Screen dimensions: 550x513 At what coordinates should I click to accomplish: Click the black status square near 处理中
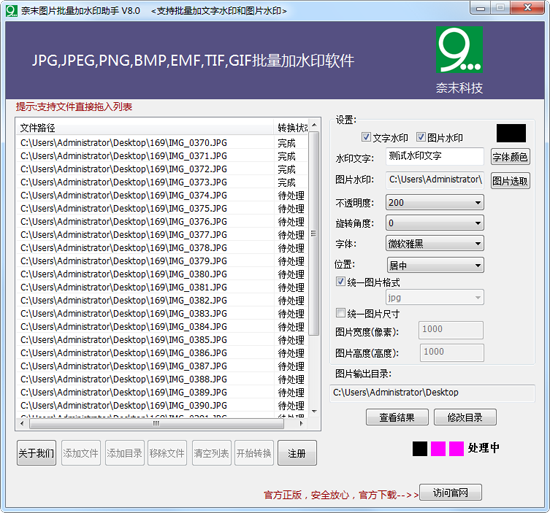[420, 448]
